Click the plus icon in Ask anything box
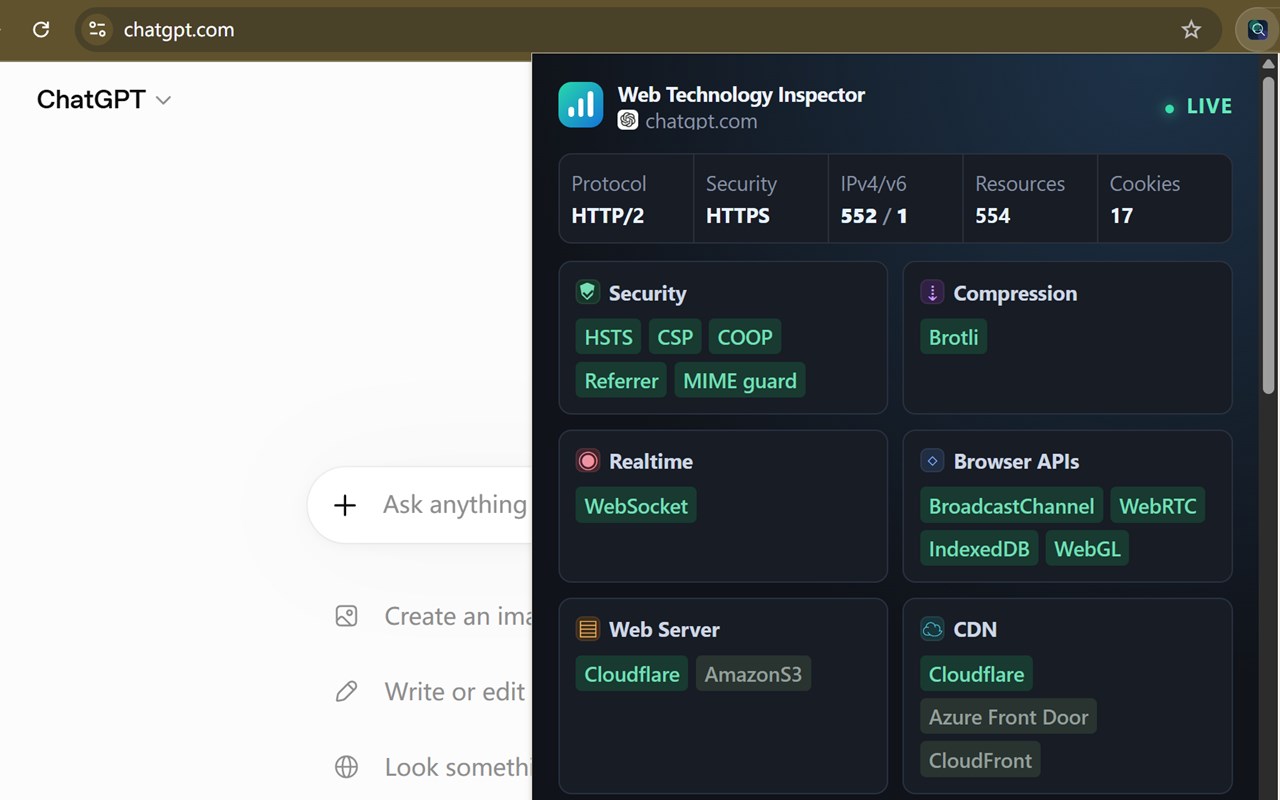 coord(345,505)
